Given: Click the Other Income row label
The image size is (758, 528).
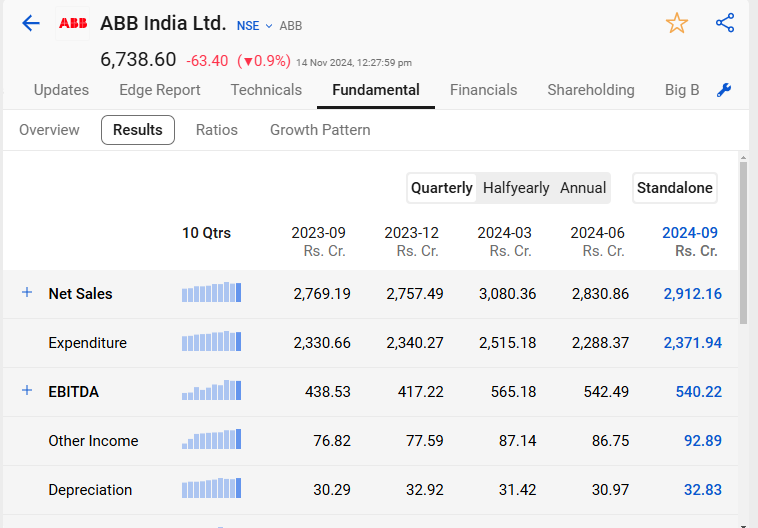Looking at the screenshot, I should pos(93,440).
